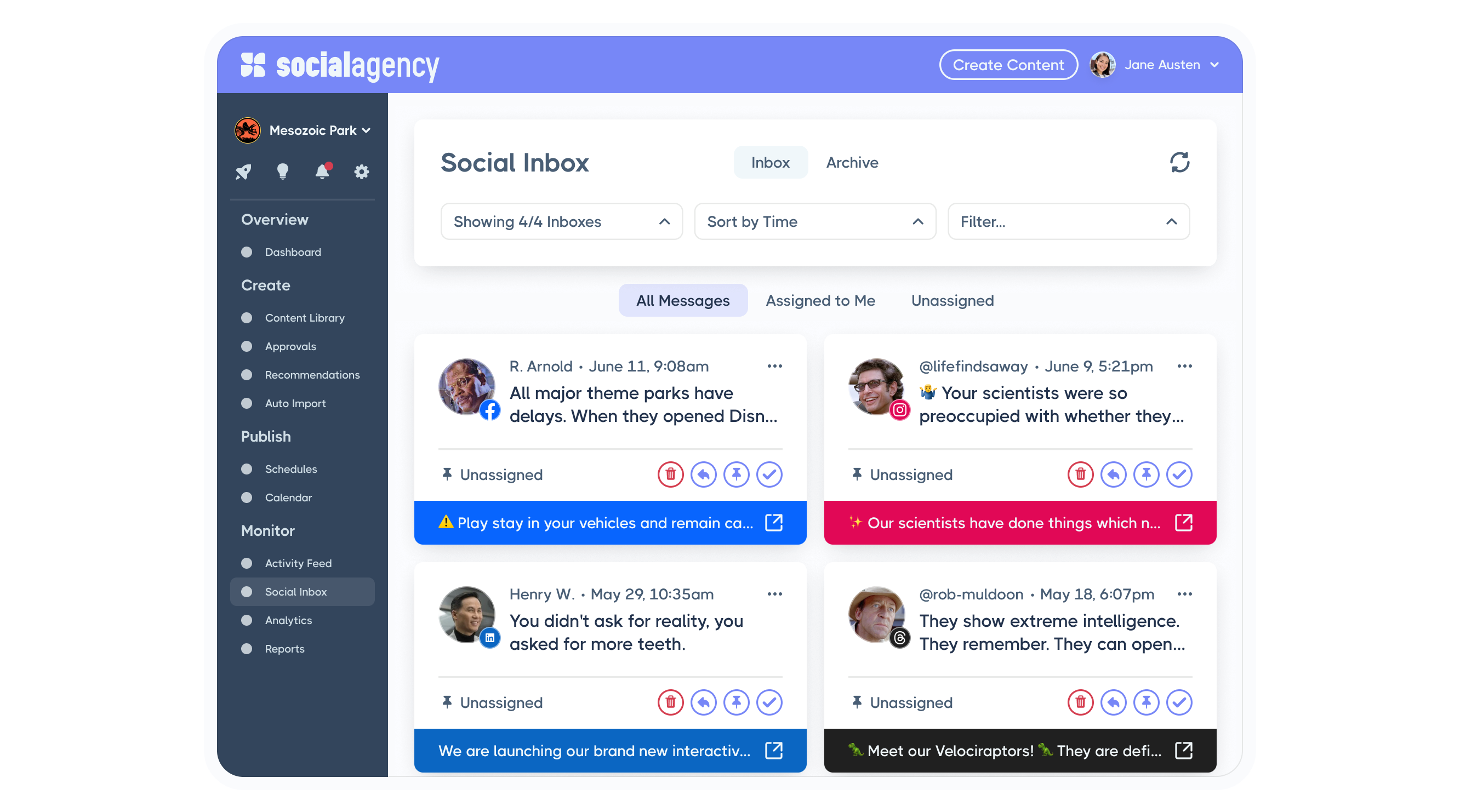This screenshot has height=812, width=1460.
Task: Expand the Showing 4/4 Inboxes dropdown
Action: click(561, 221)
